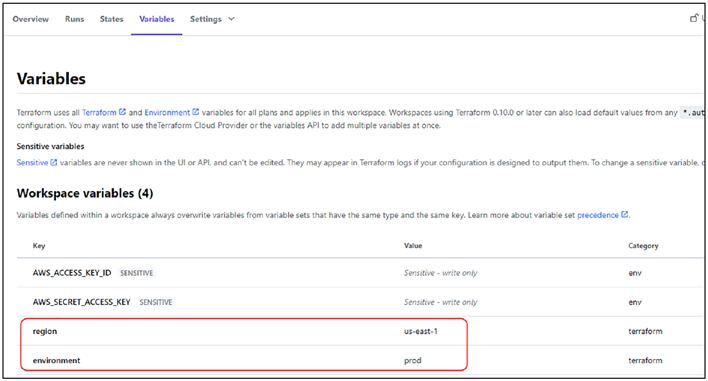The image size is (708, 381).
Task: Select the AWS_SECRET_ACCESS_KEY variable key
Action: pyautogui.click(x=81, y=302)
